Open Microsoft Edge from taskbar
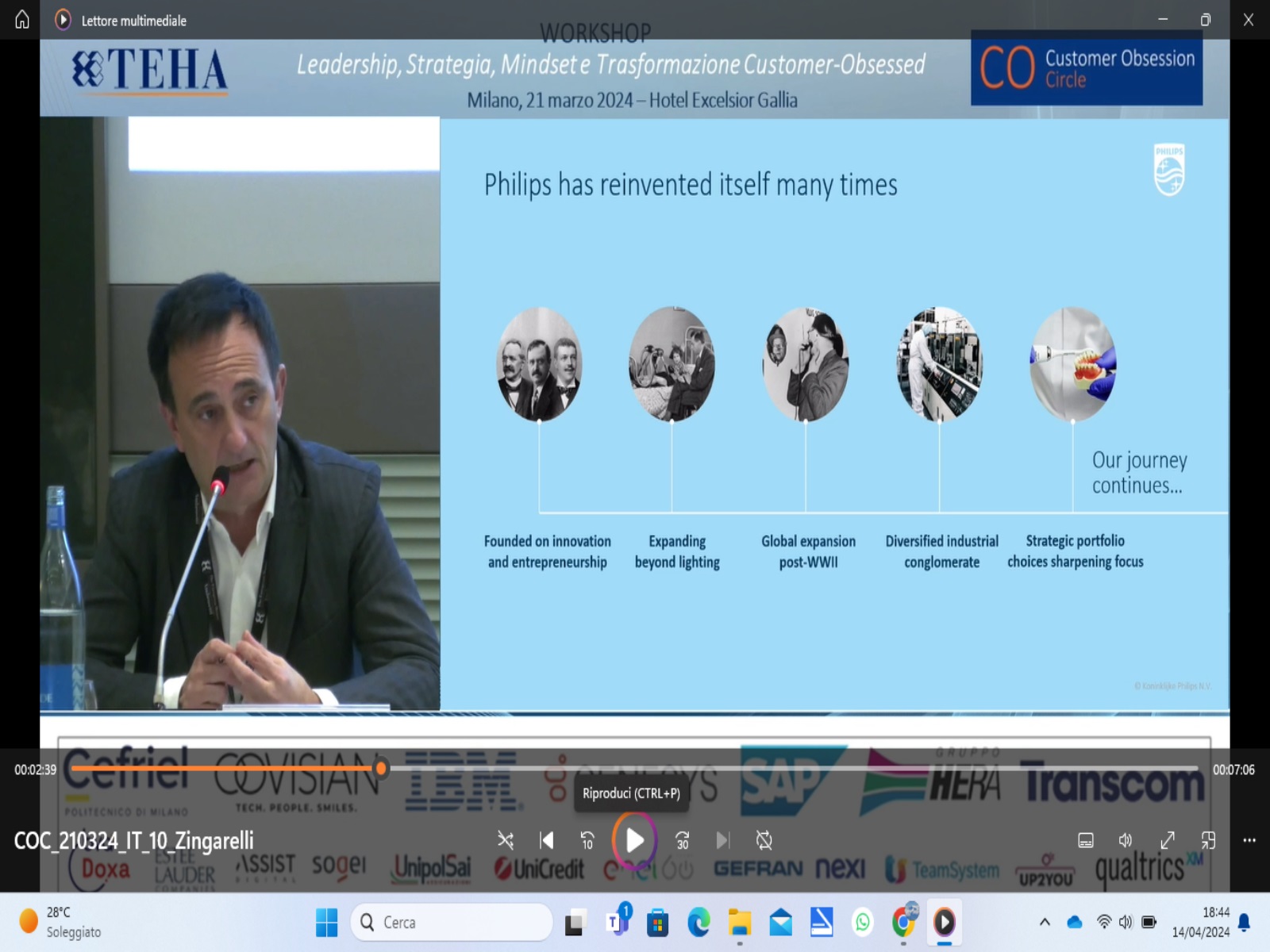Image resolution: width=1270 pixels, height=952 pixels. pos(698,922)
